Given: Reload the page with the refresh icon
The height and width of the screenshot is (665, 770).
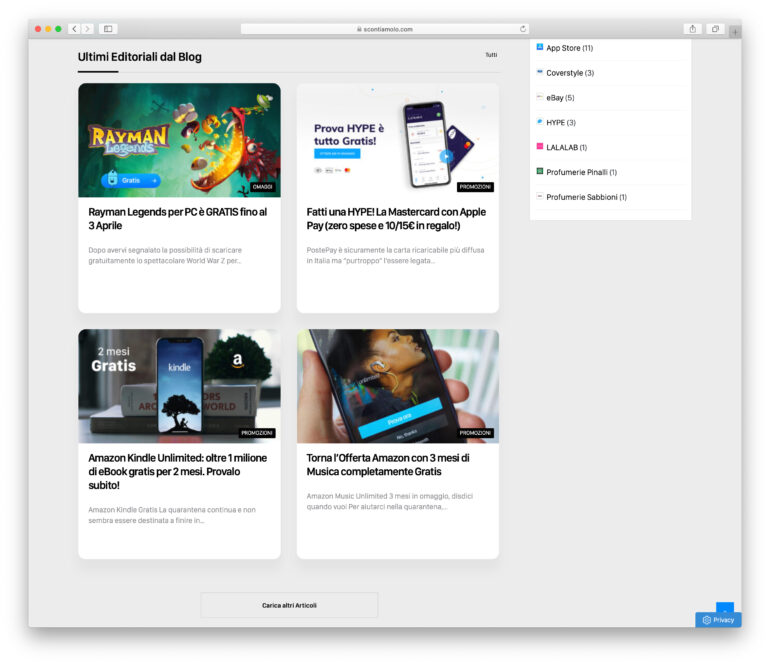Looking at the screenshot, I should pos(523,29).
